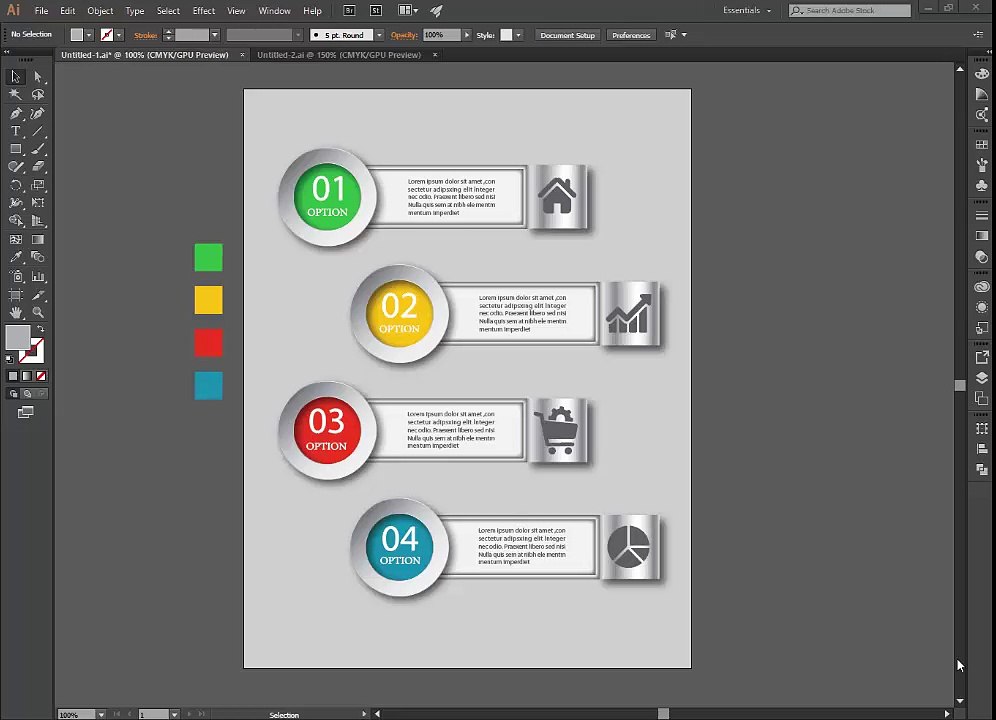Screen dimensions: 996x720
Task: Apply Gradient mode button below fill
Action: [x=27, y=376]
